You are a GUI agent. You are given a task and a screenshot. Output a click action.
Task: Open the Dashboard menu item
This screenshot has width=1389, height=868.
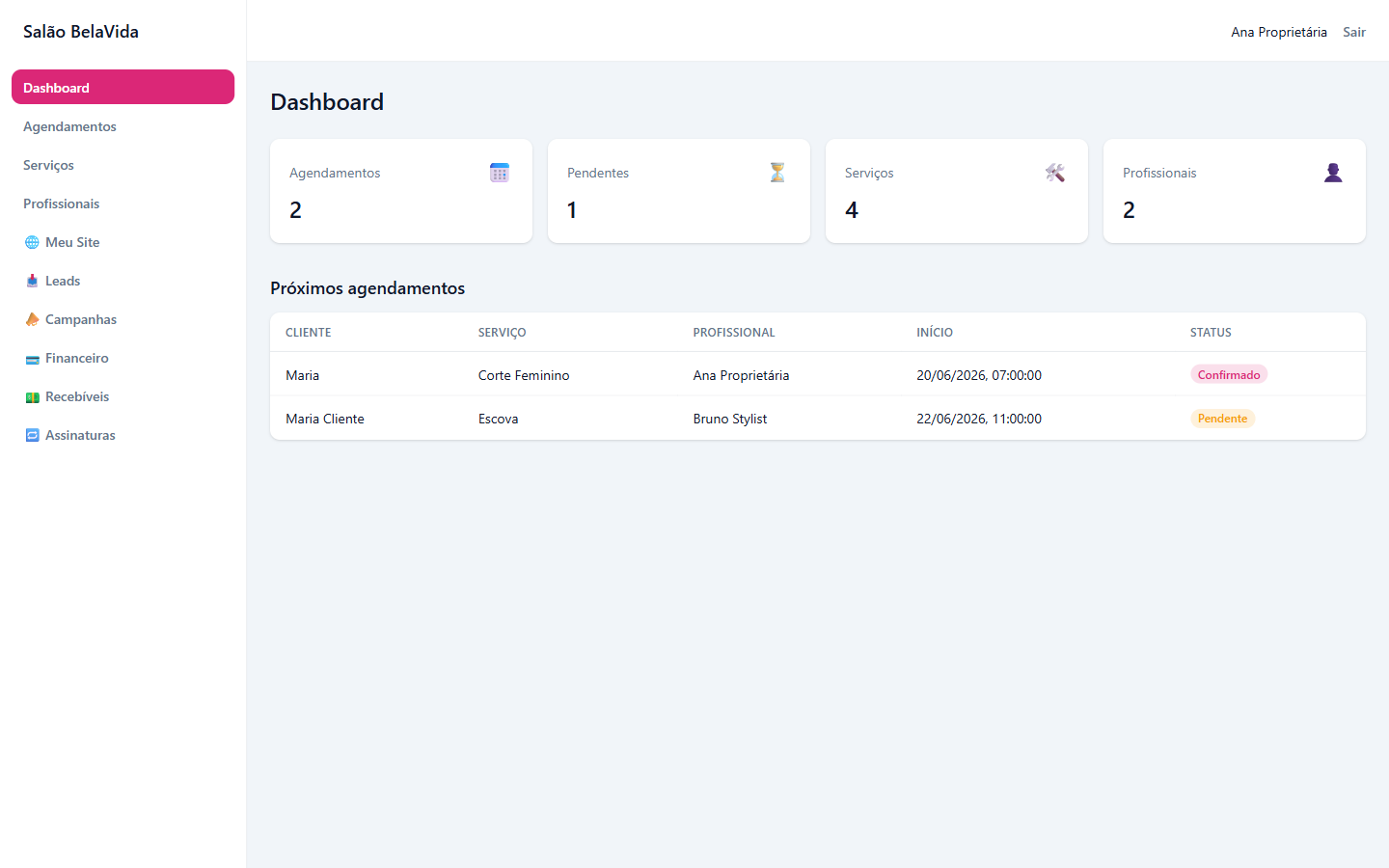click(123, 87)
